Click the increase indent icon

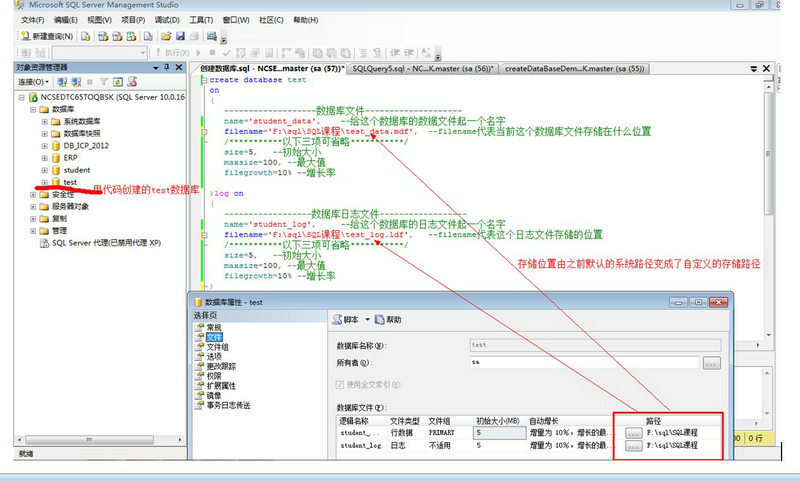point(409,53)
